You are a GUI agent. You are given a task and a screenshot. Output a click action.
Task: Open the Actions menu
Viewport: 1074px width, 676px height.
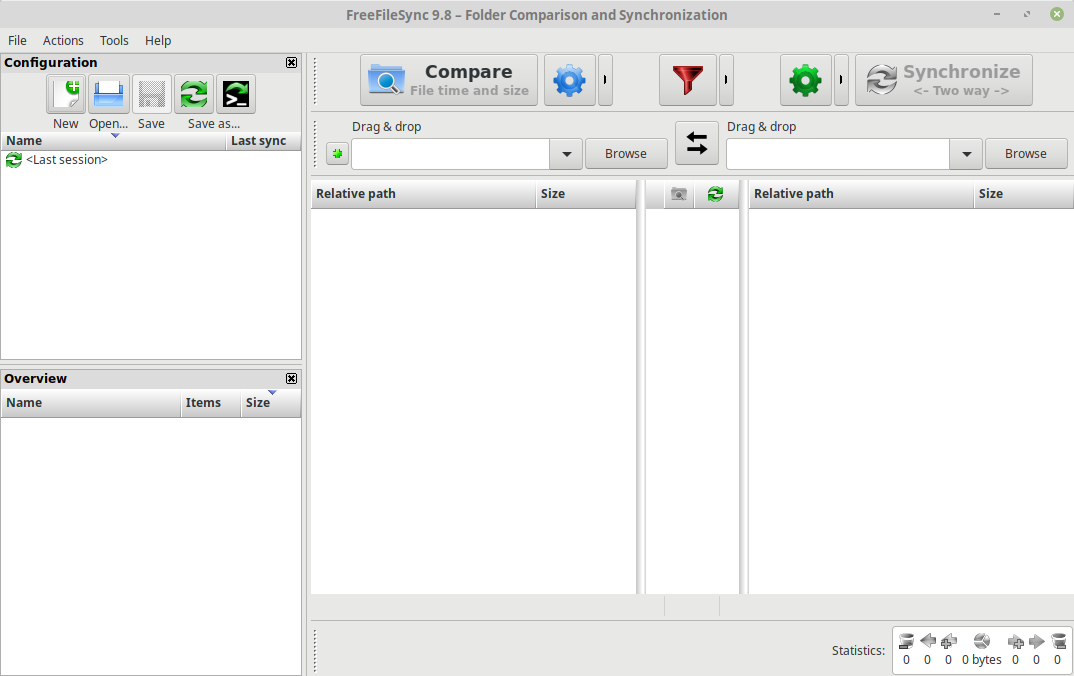[x=63, y=40]
